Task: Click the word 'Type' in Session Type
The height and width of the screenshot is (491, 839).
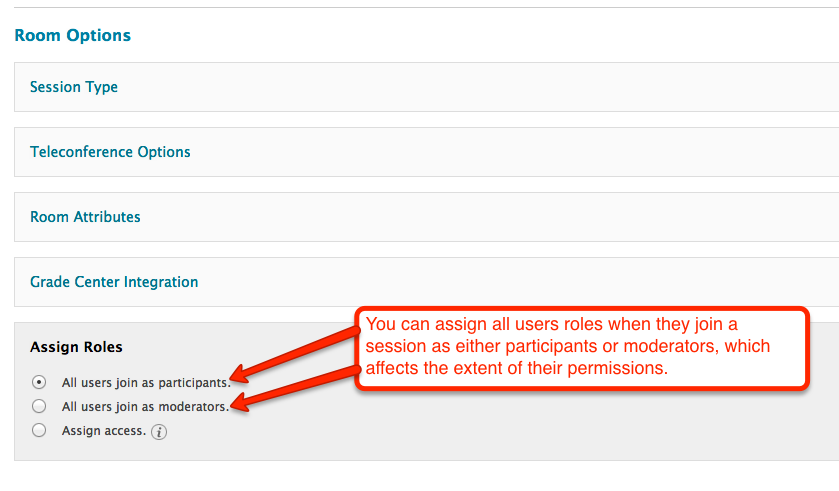Action: coord(101,88)
